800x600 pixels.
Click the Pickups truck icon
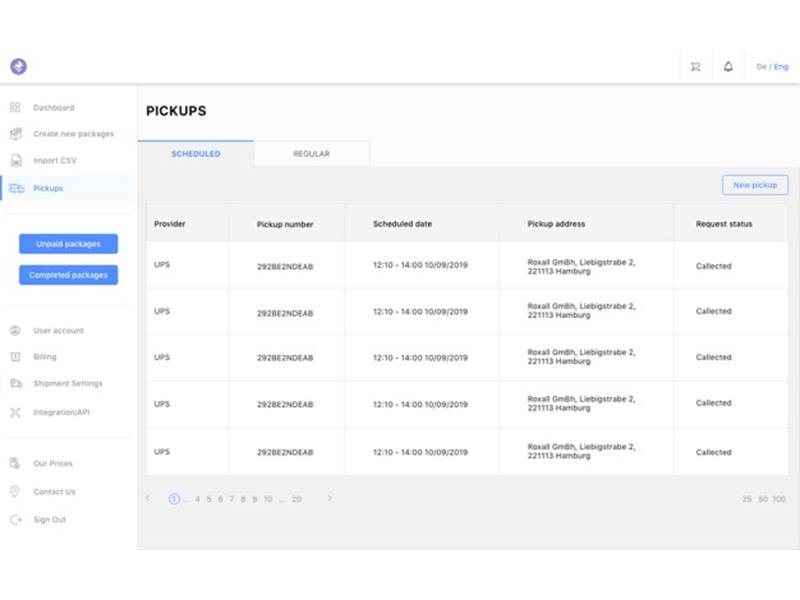[16, 188]
